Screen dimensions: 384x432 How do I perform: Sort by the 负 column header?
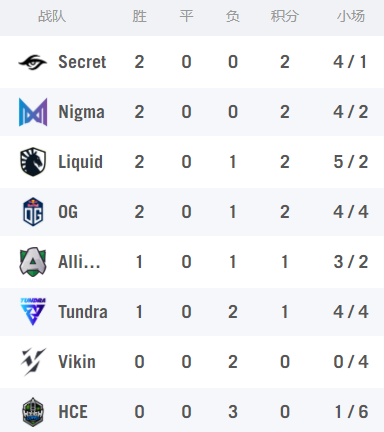click(233, 16)
